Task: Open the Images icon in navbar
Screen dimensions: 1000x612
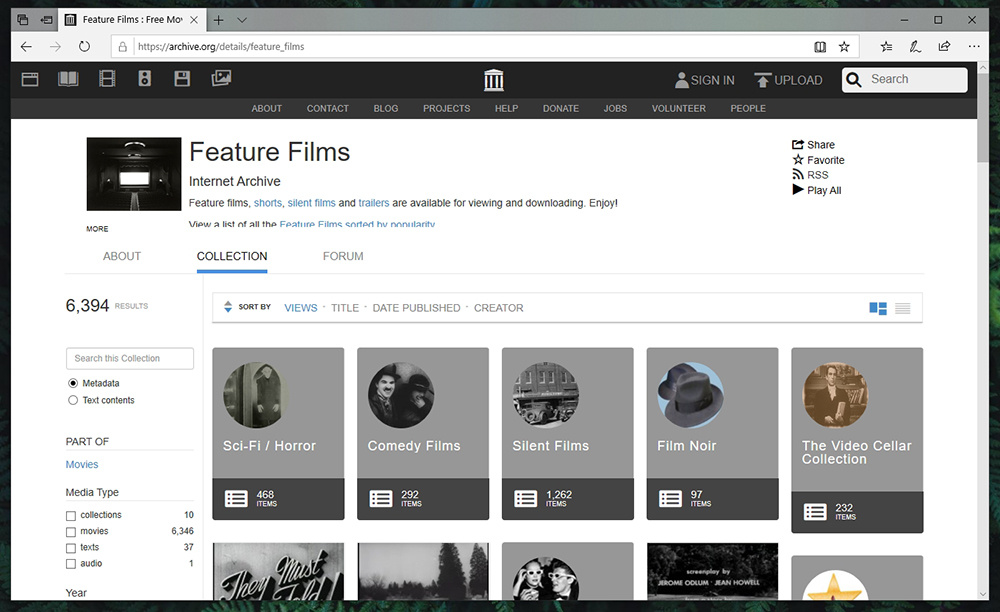Action: [221, 78]
